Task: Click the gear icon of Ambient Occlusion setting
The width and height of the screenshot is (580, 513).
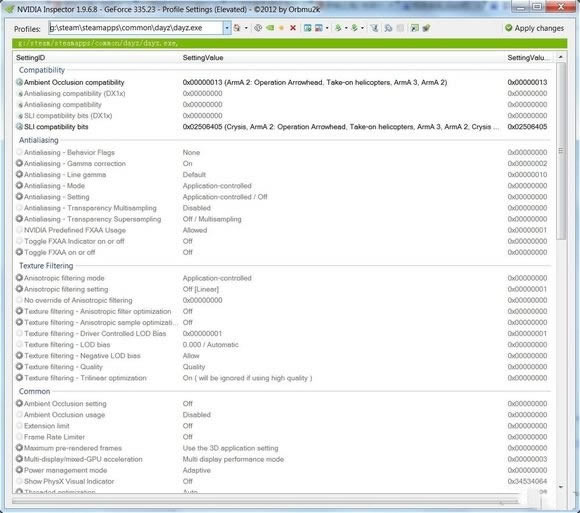Action: click(x=19, y=403)
